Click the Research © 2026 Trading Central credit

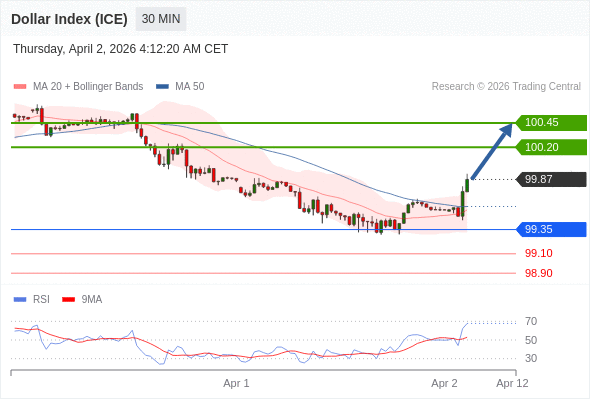(506, 87)
